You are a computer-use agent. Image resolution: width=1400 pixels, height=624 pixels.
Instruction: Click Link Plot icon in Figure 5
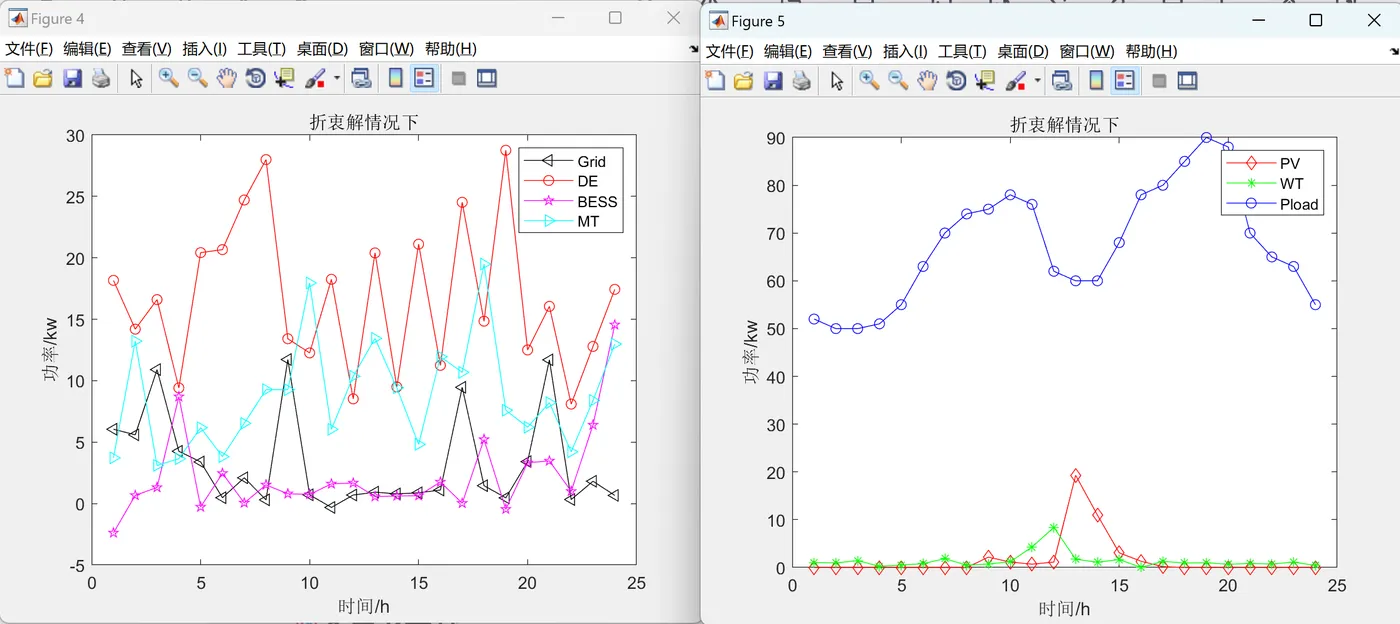(x=1062, y=80)
